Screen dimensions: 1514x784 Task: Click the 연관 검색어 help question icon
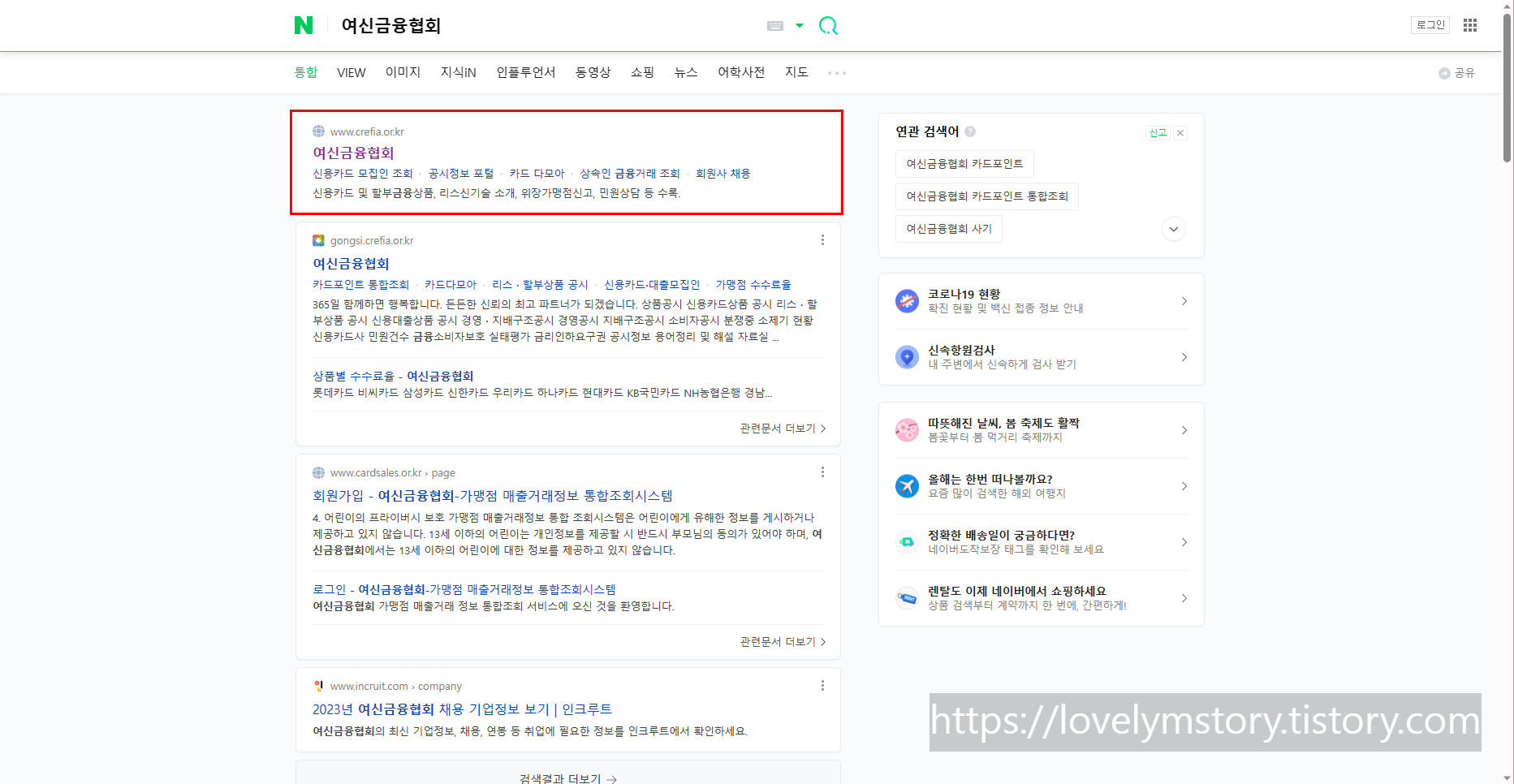click(x=970, y=131)
